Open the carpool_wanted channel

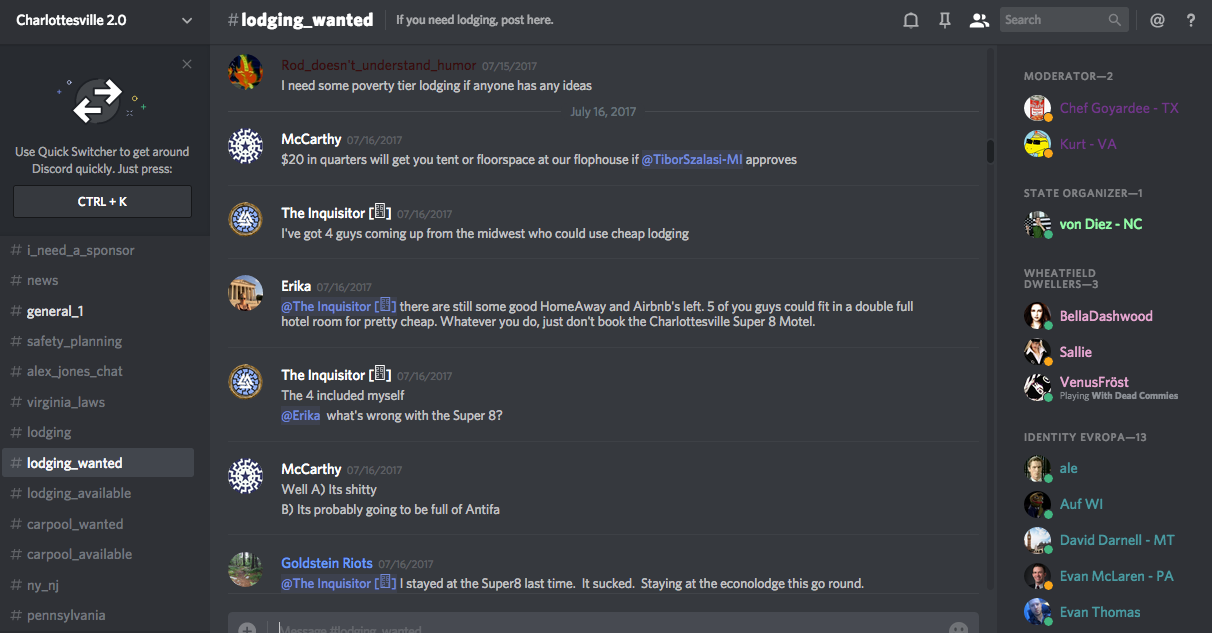[x=75, y=524]
